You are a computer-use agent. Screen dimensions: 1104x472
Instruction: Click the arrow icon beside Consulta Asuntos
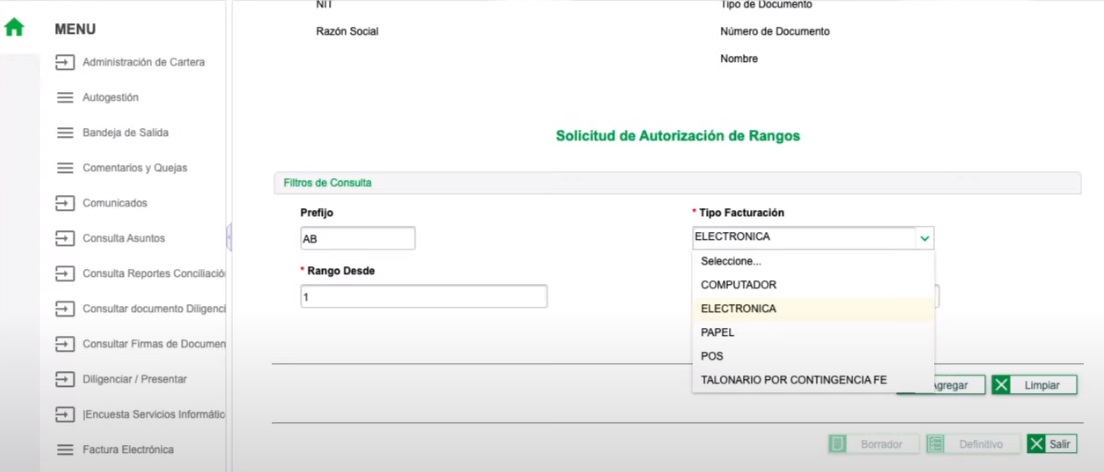pyautogui.click(x=65, y=239)
